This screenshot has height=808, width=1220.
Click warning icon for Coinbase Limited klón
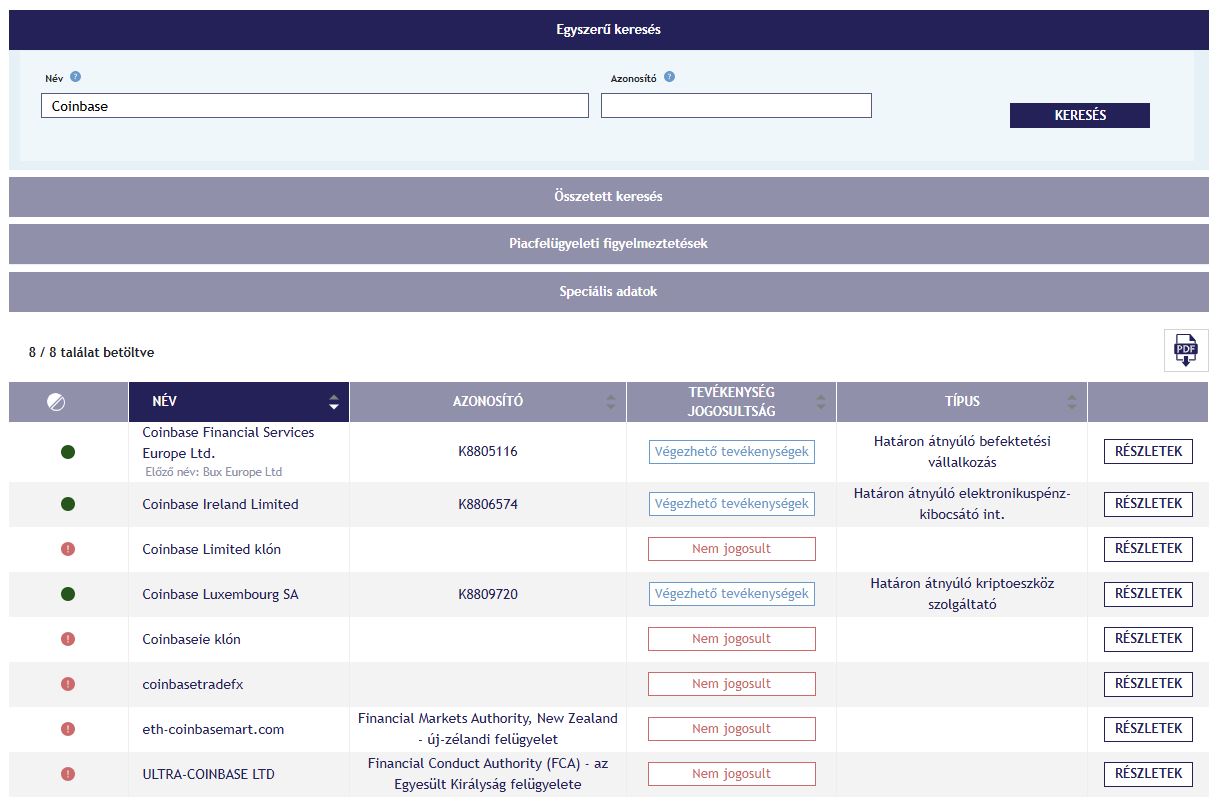[68, 549]
